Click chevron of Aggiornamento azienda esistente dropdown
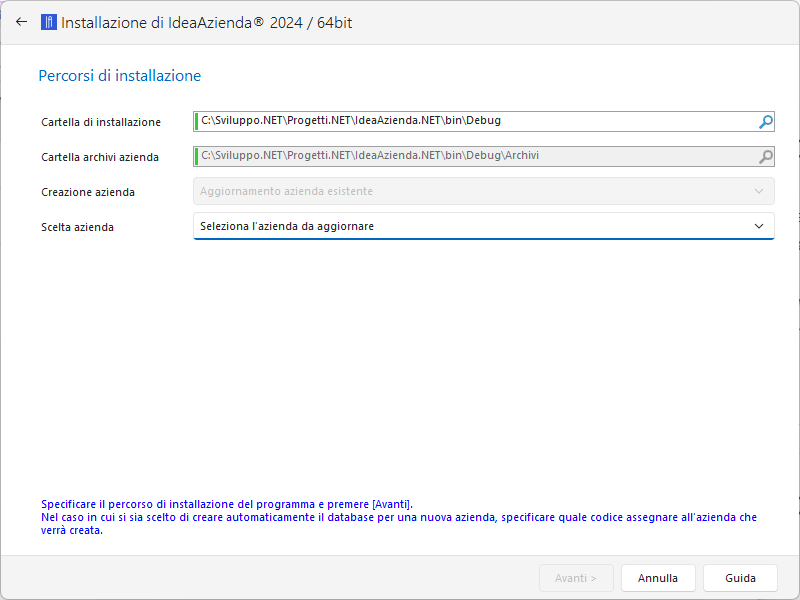The image size is (800, 600). click(759, 191)
